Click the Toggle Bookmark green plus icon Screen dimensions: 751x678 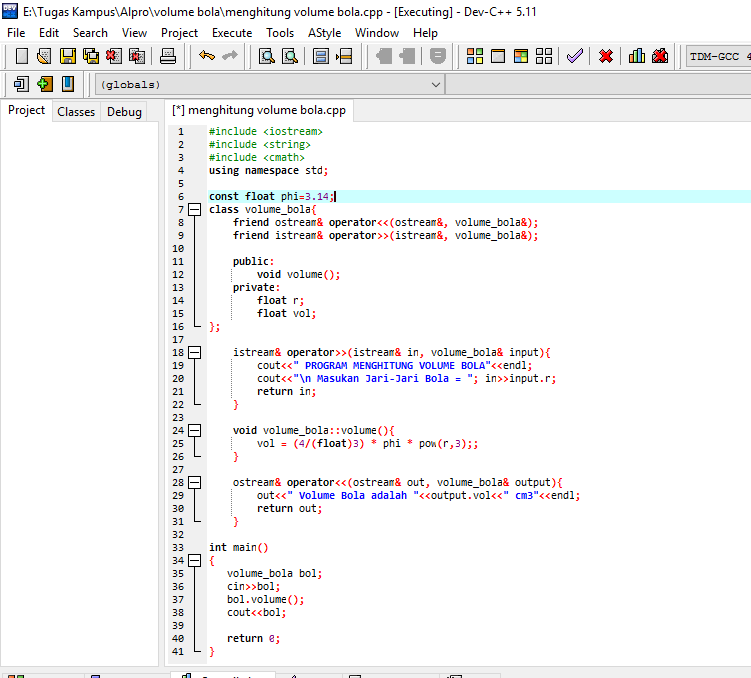tap(45, 84)
